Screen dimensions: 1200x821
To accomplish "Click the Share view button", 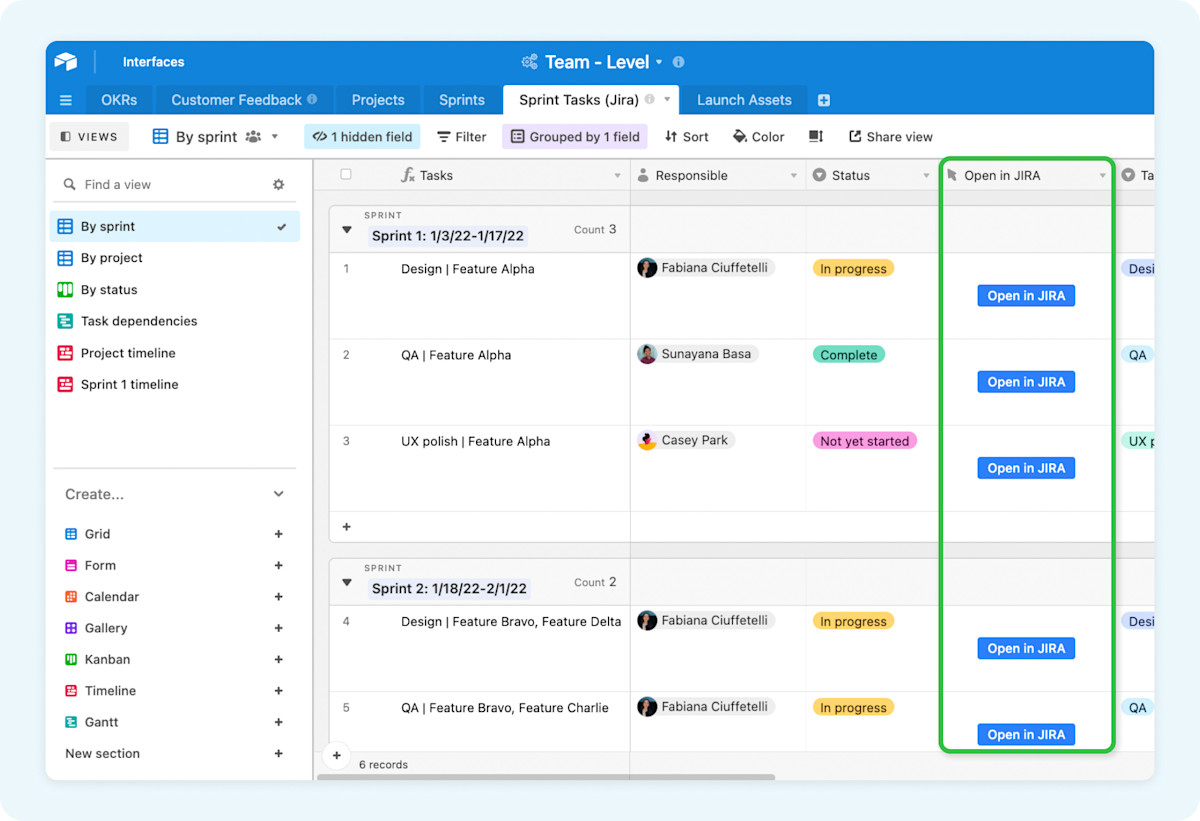I will [890, 136].
